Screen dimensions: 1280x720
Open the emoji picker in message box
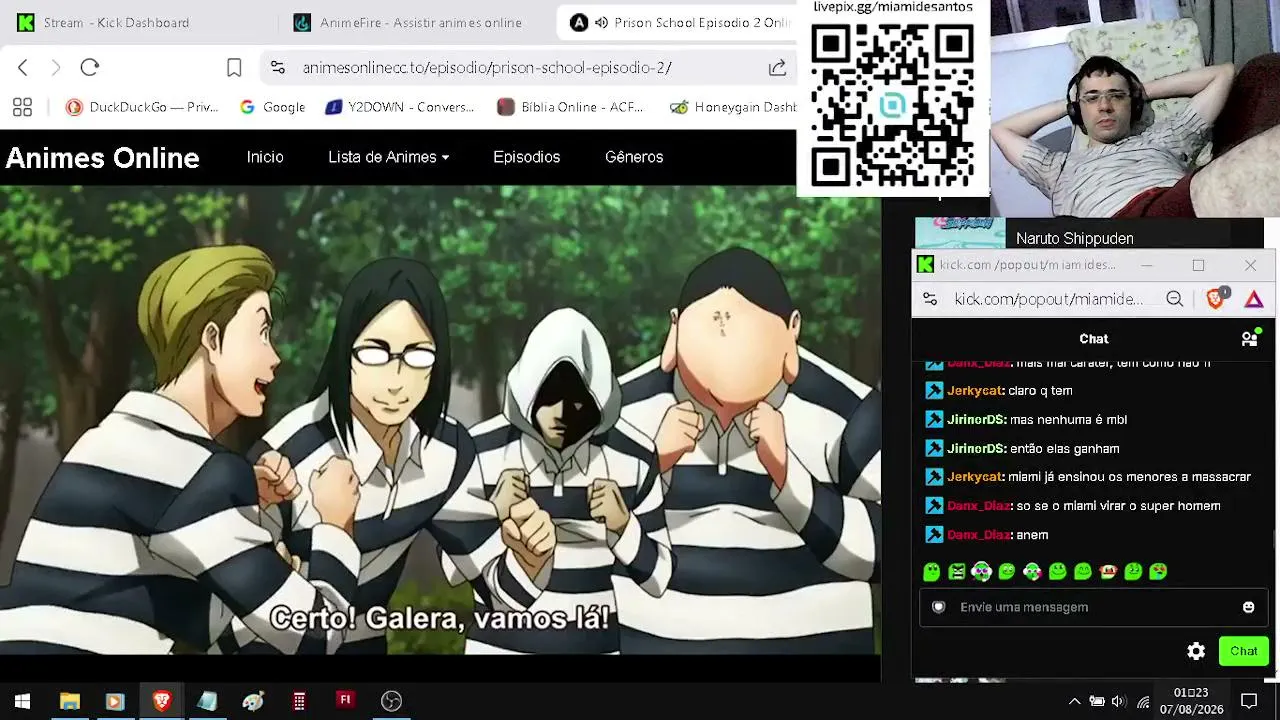tap(1248, 607)
